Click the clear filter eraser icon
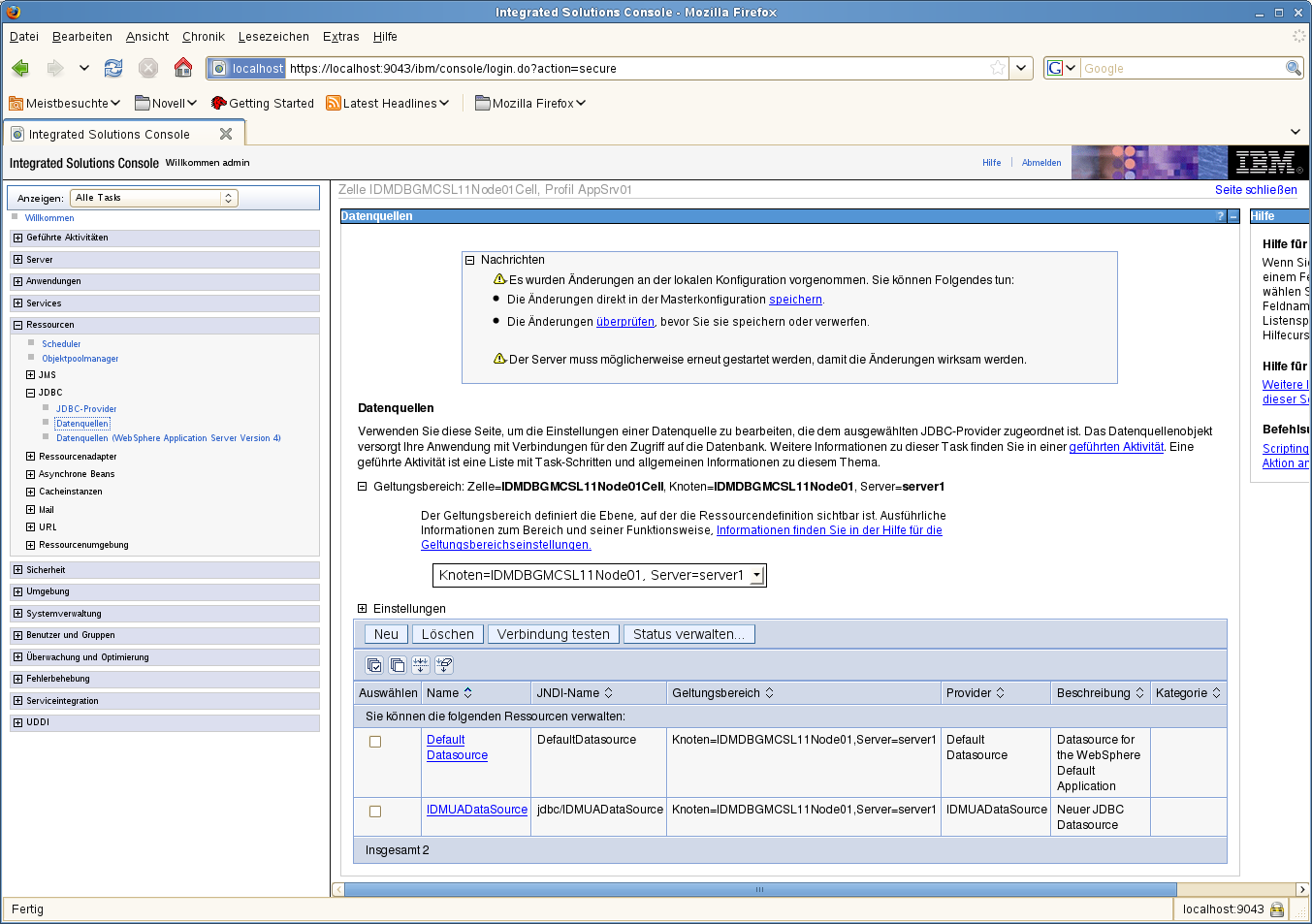This screenshot has height=924, width=1312. [444, 665]
